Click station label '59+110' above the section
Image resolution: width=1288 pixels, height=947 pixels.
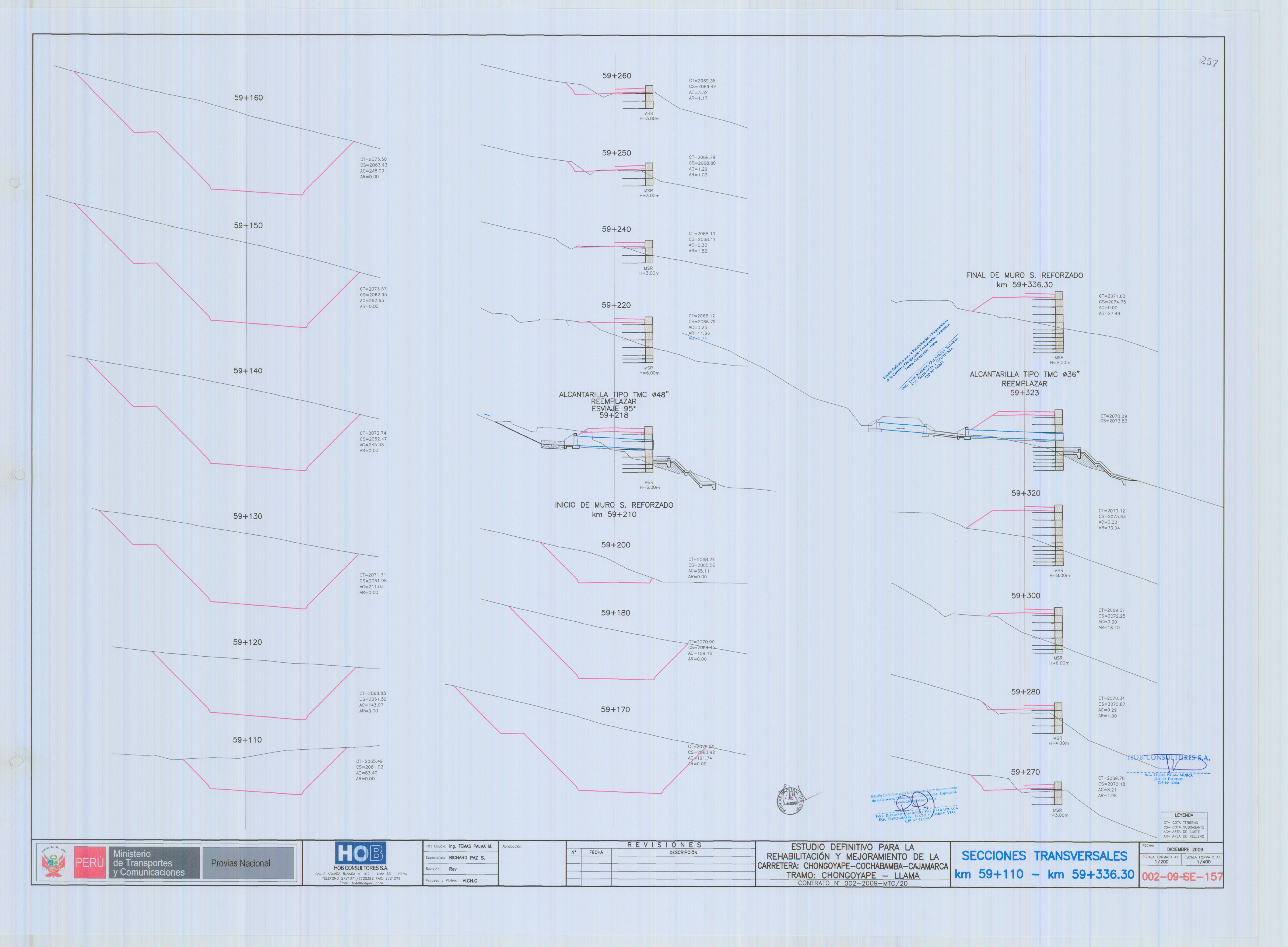[247, 740]
